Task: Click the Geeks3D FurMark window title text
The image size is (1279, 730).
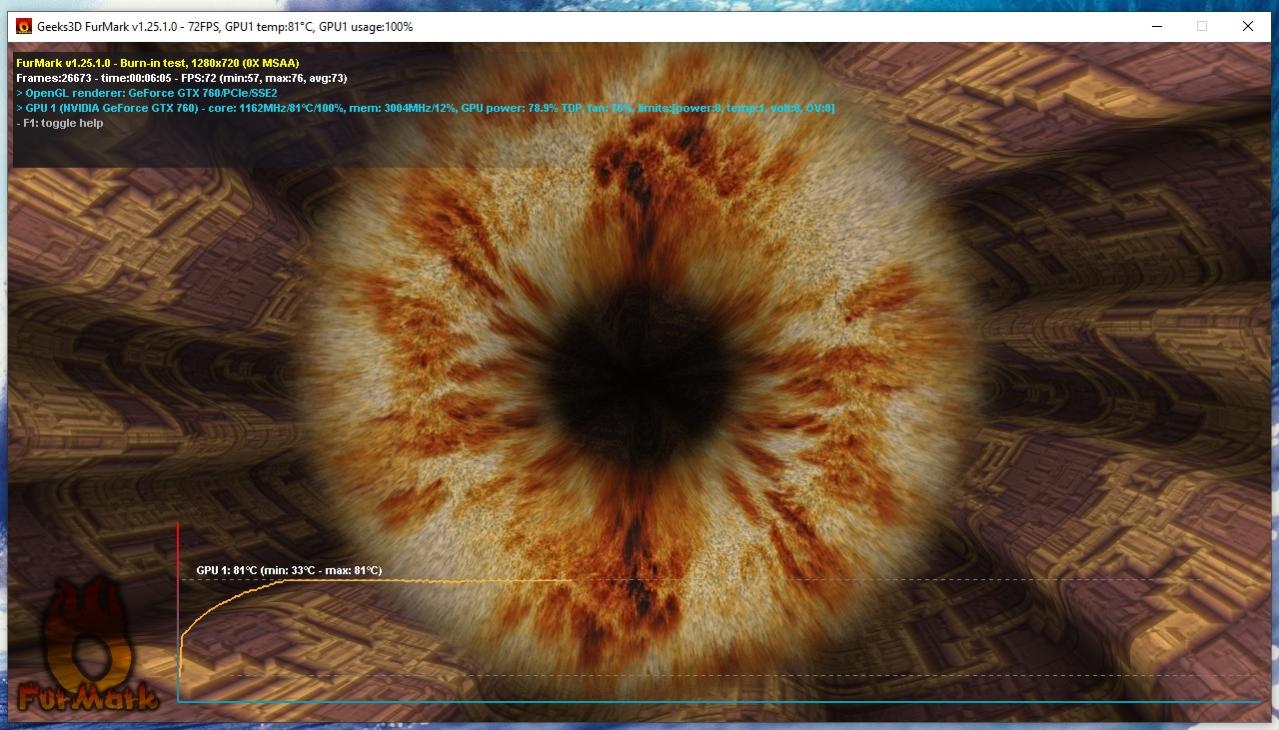Action: tap(226, 27)
